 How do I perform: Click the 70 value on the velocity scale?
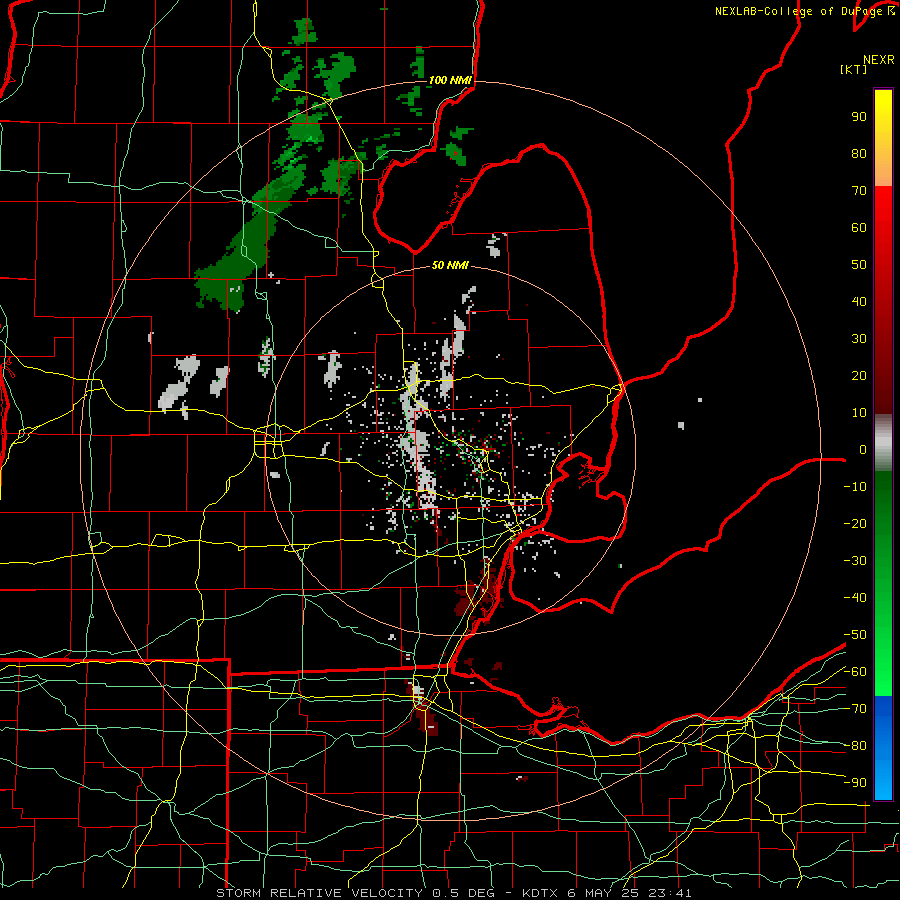click(859, 191)
